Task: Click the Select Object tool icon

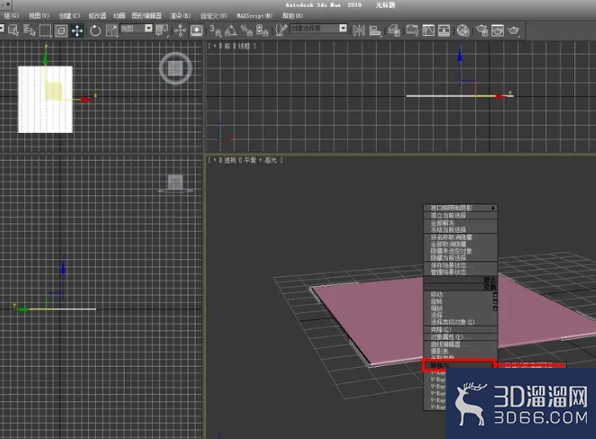Action: coord(13,30)
